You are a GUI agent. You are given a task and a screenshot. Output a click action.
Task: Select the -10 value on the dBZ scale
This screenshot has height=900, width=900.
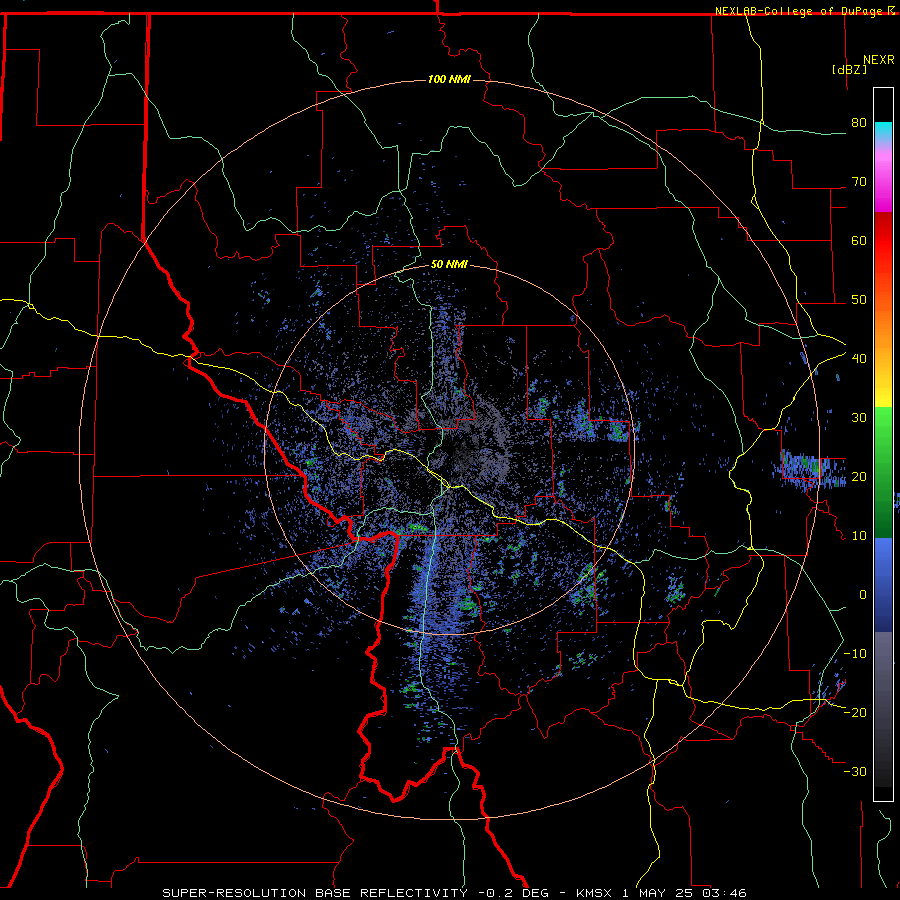855,653
